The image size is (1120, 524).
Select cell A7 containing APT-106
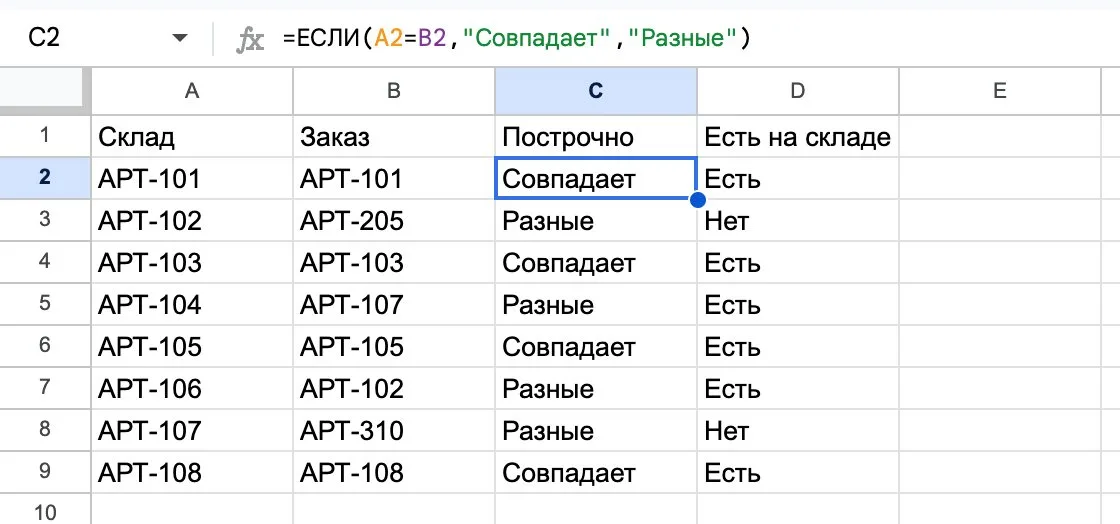(x=192, y=388)
